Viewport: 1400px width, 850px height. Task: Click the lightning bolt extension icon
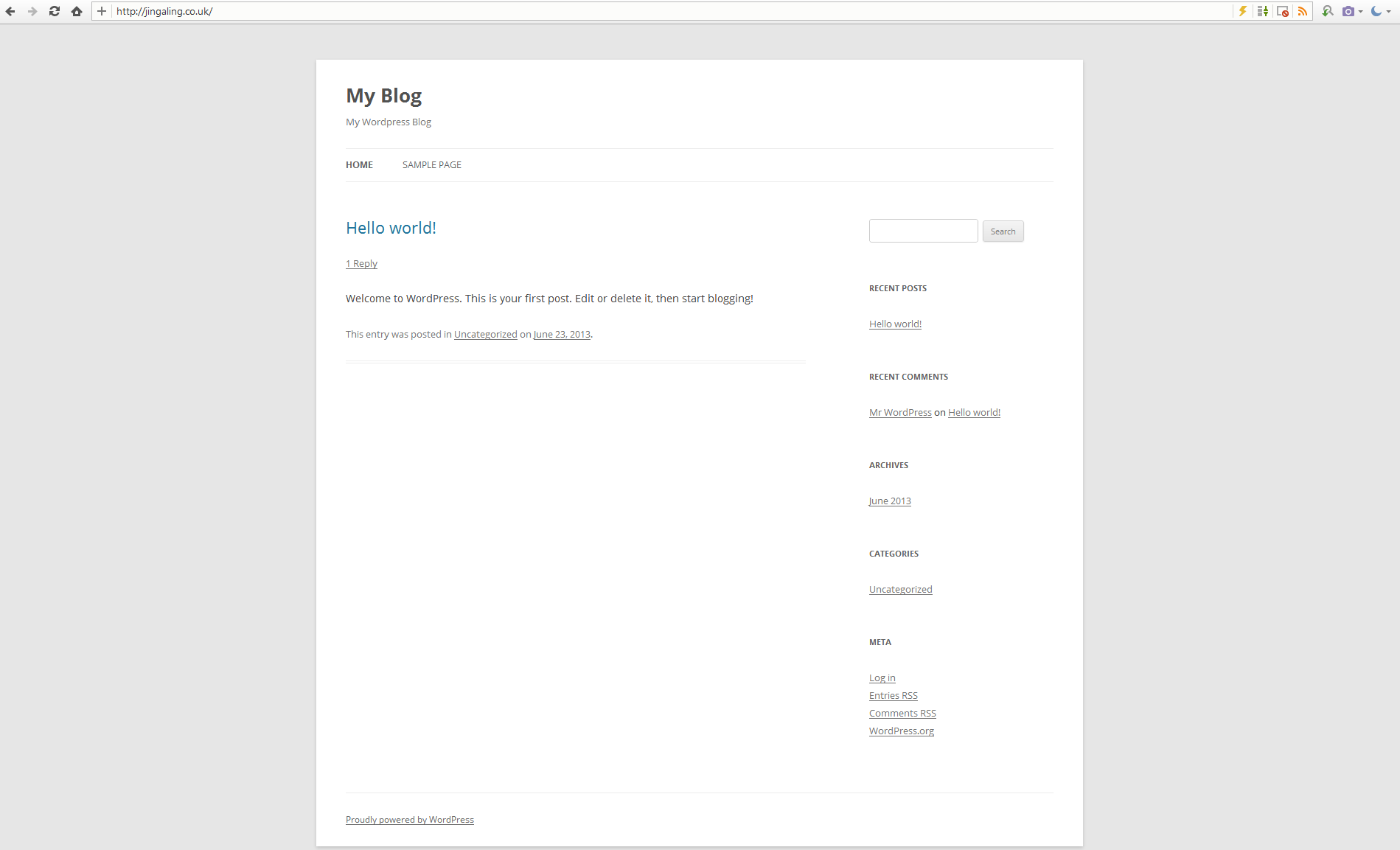point(1243,11)
